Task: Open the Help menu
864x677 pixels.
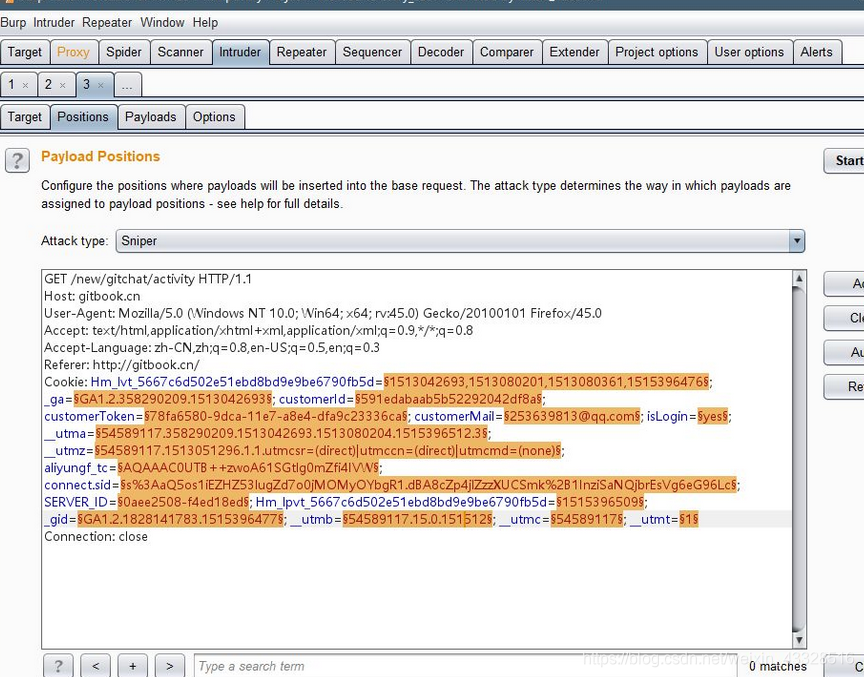Action: pyautogui.click(x=205, y=23)
